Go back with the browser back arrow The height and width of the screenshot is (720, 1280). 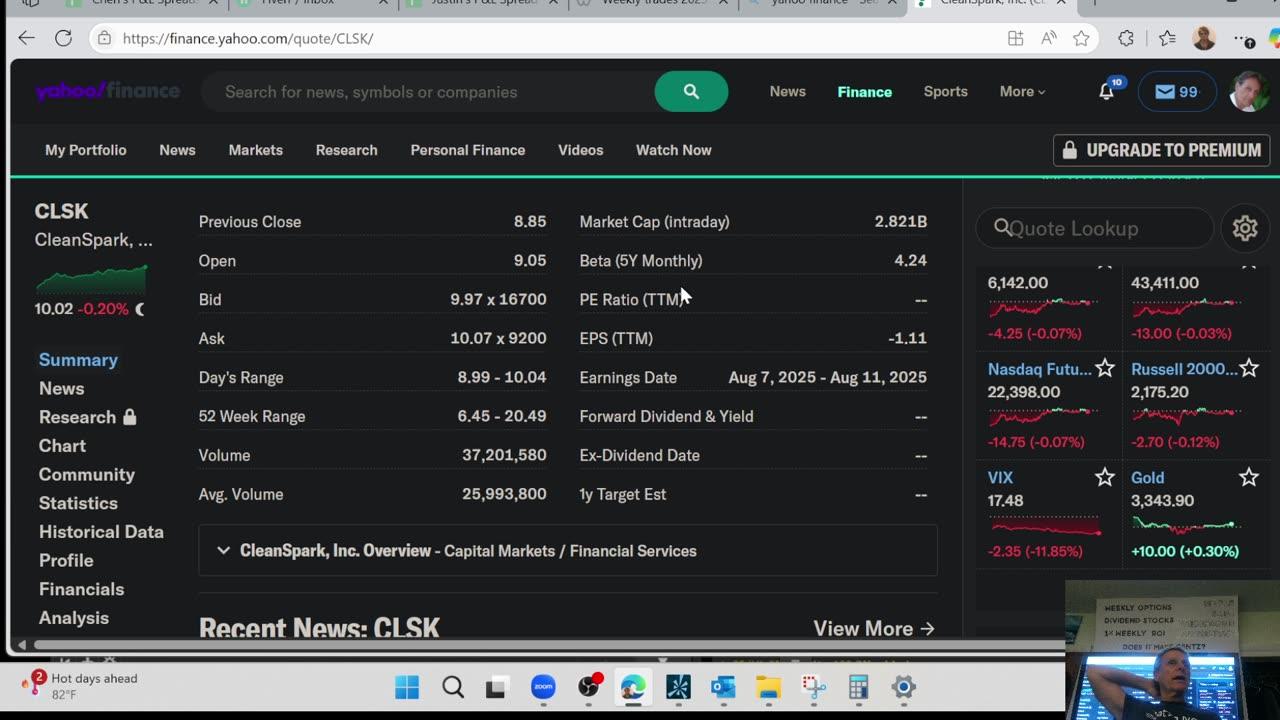point(27,38)
